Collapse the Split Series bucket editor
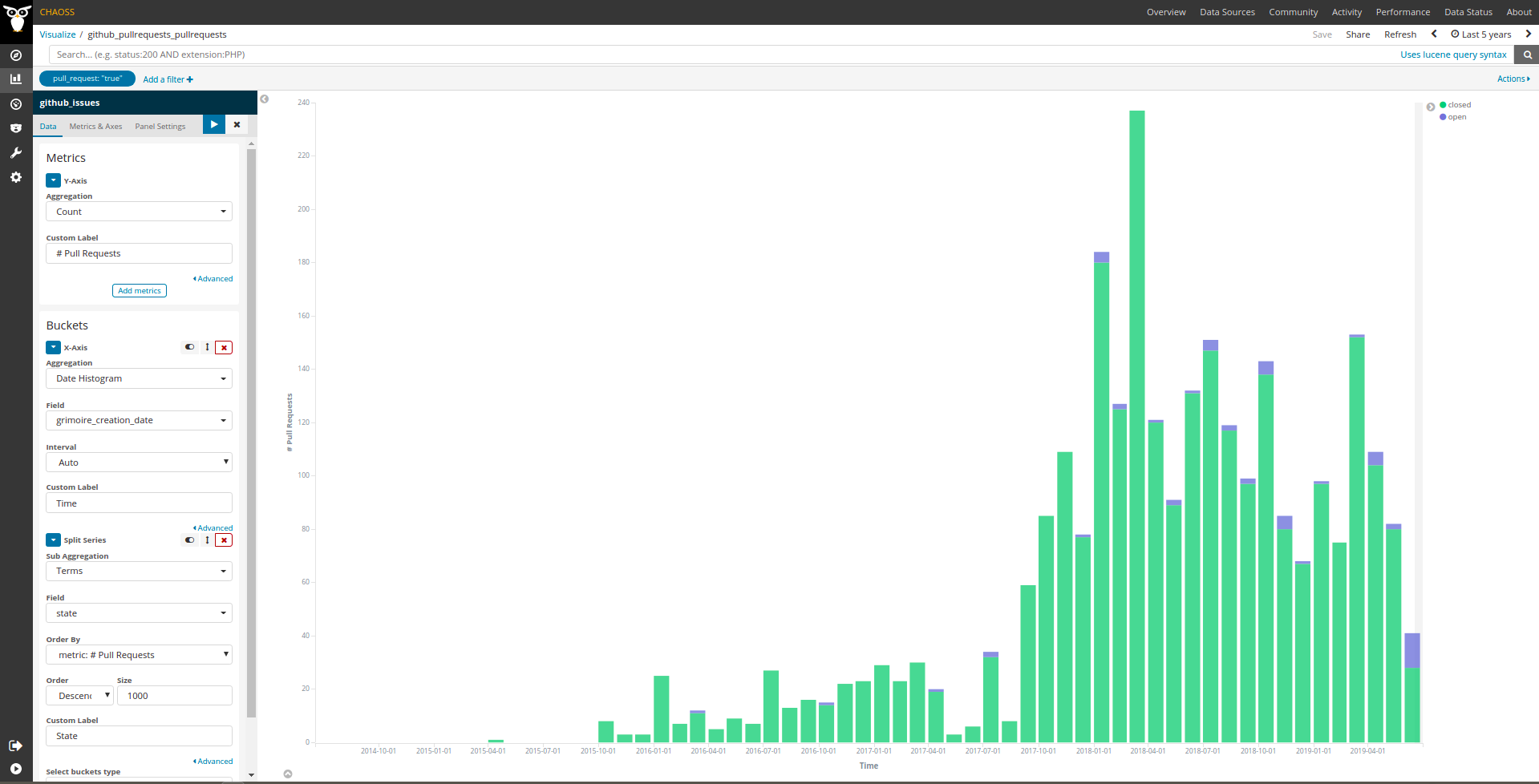Viewport: 1539px width, 784px height. pyautogui.click(x=53, y=540)
